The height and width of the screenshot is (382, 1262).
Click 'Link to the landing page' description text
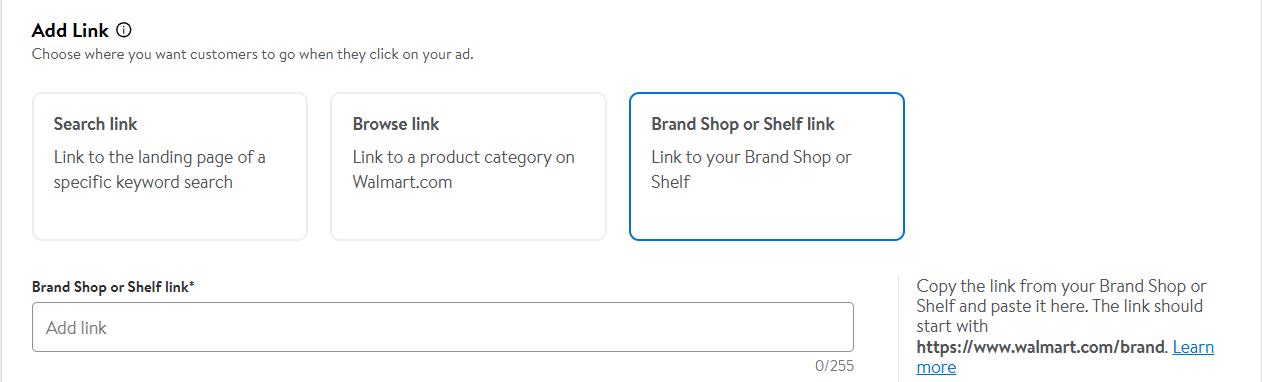pyautogui.click(x=160, y=170)
